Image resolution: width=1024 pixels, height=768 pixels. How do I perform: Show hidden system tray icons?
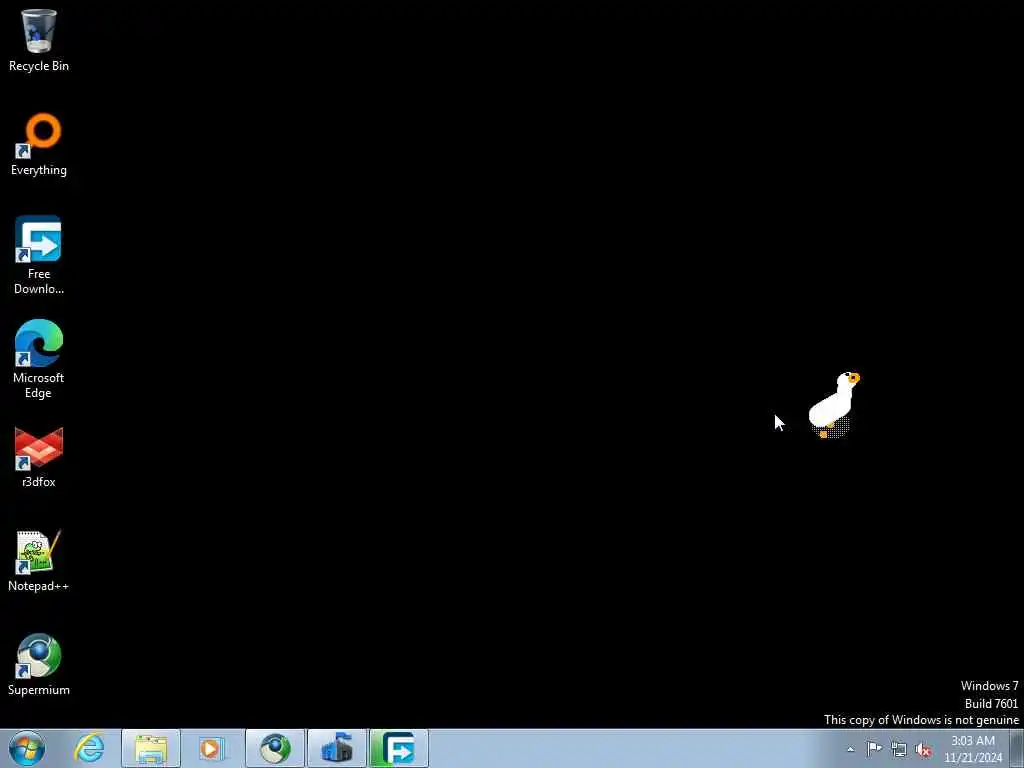coord(850,749)
